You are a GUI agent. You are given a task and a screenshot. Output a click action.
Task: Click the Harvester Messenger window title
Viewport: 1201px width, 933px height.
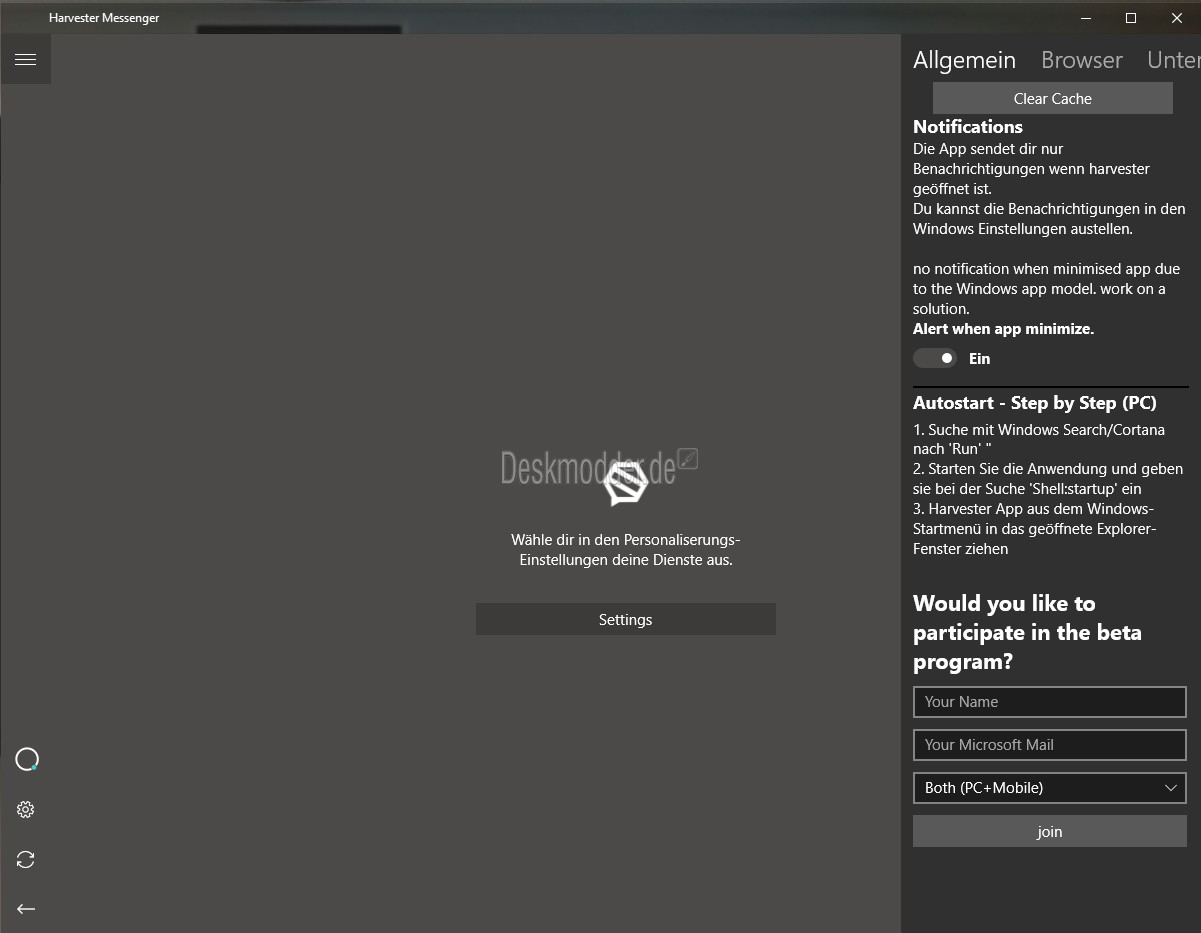[x=104, y=18]
